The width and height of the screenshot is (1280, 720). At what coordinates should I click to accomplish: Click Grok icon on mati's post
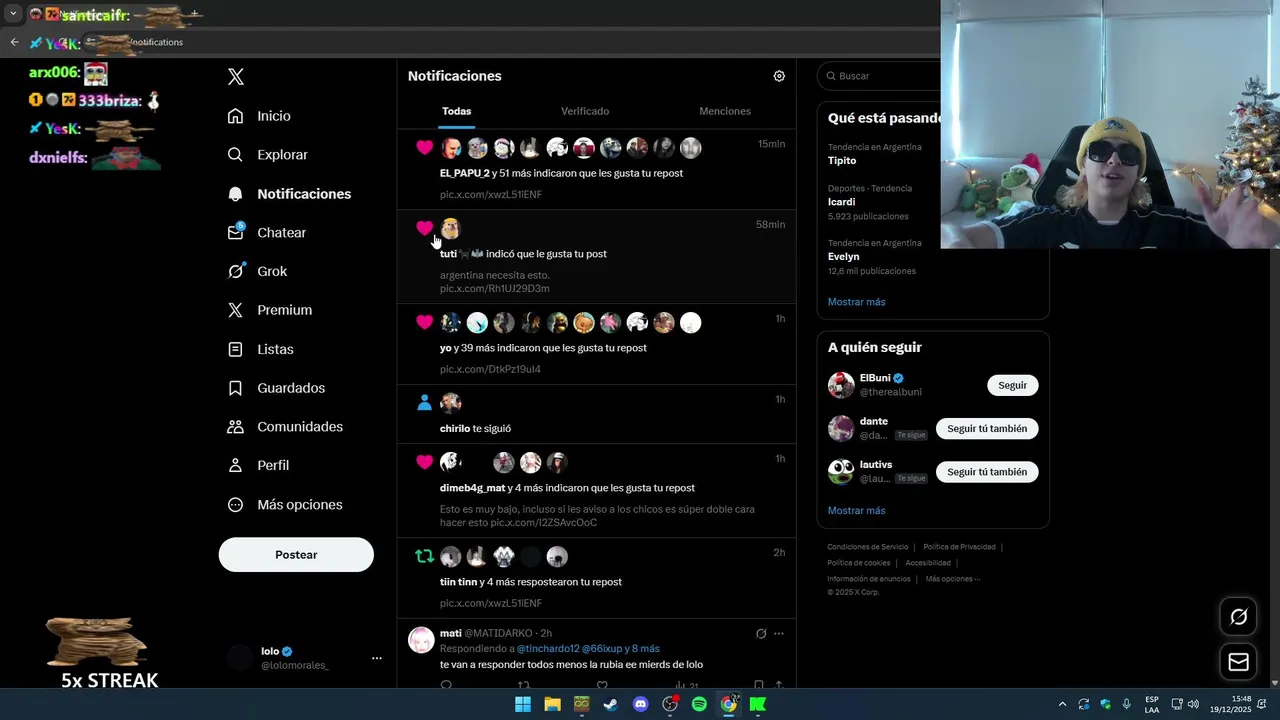[761, 633]
